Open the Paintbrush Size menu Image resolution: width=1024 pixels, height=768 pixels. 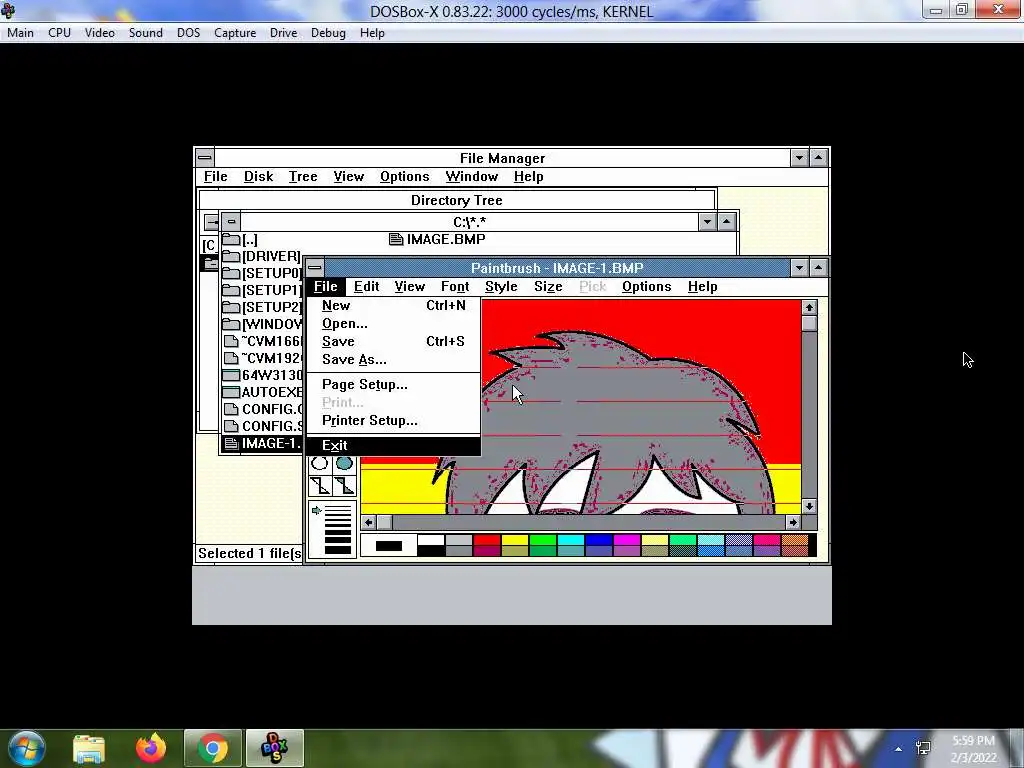click(x=548, y=286)
